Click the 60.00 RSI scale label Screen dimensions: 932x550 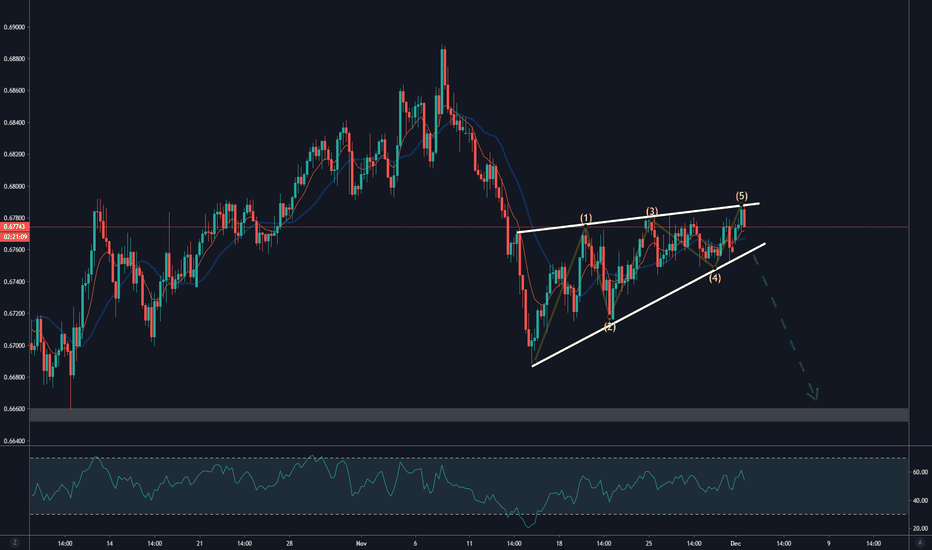(919, 501)
